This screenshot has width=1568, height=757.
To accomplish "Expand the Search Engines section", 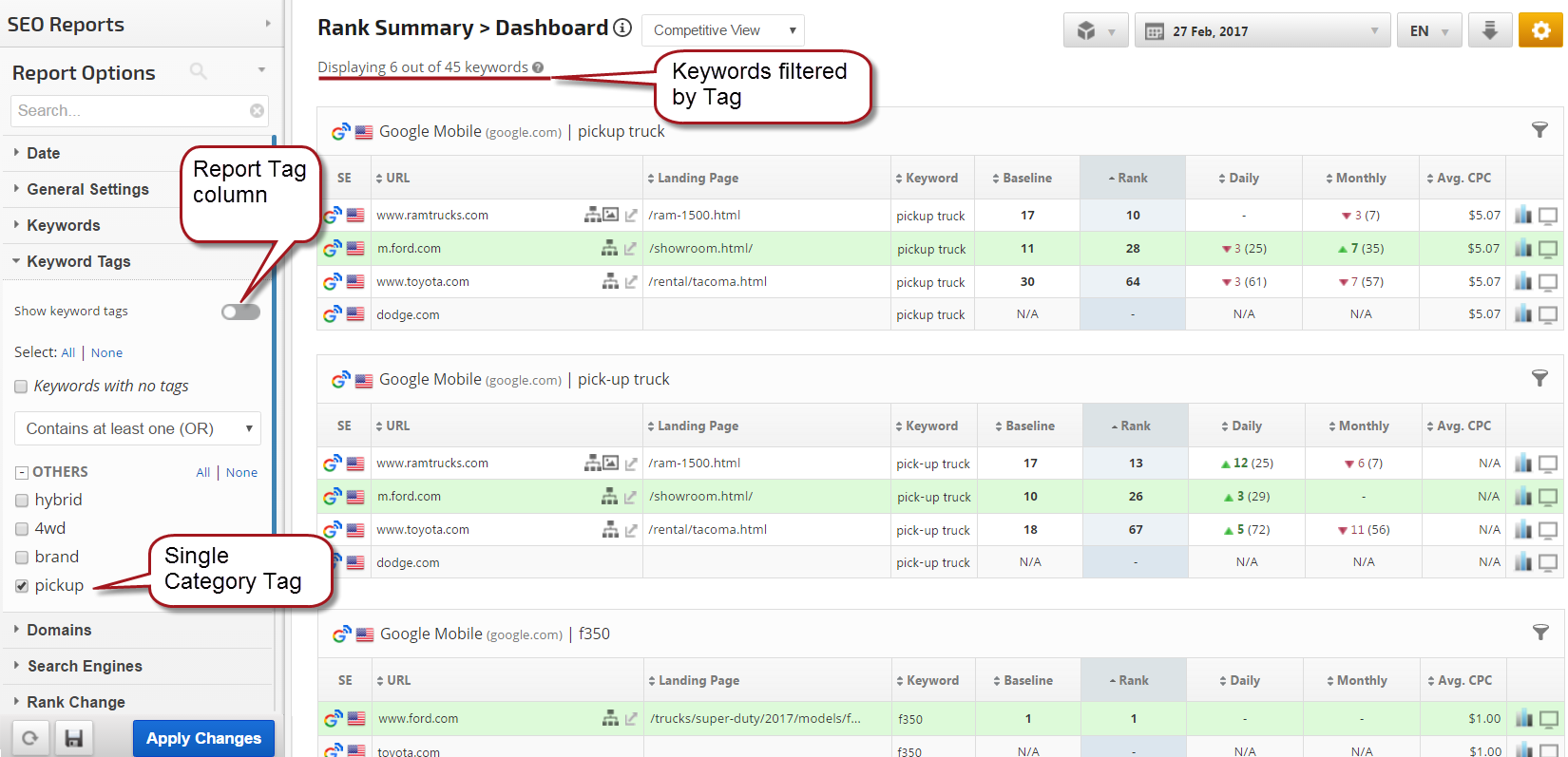I will tap(85, 666).
